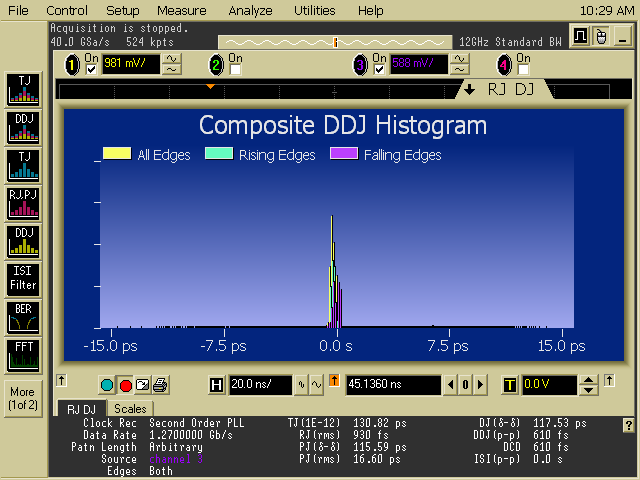Click the Rising Edges teal legend swatch
640x480 pixels.
point(219,155)
